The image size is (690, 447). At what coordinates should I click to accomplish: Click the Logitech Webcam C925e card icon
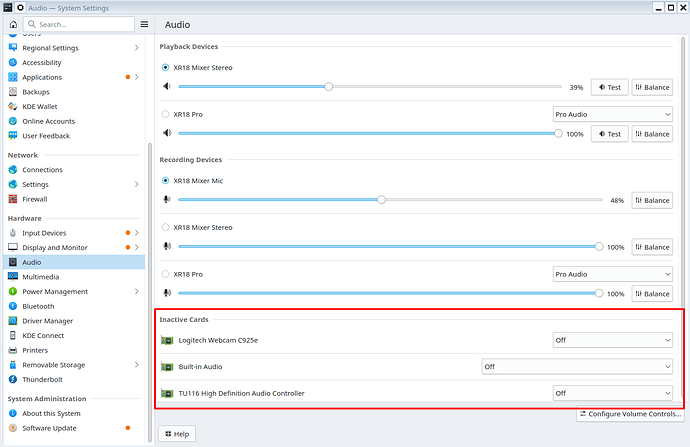(167, 340)
